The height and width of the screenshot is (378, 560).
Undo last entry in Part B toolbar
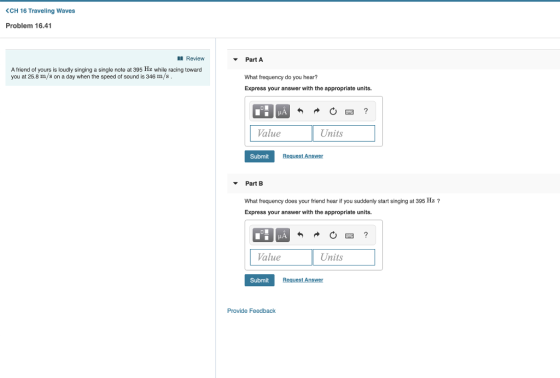point(300,235)
